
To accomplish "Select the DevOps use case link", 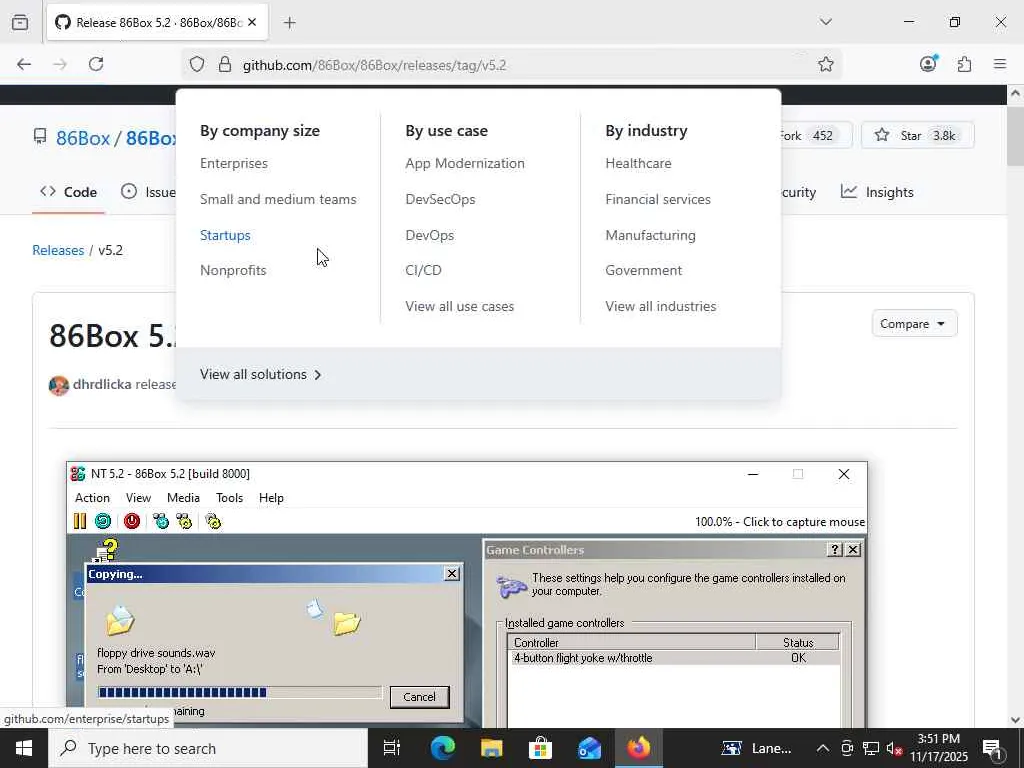I will (x=430, y=235).
